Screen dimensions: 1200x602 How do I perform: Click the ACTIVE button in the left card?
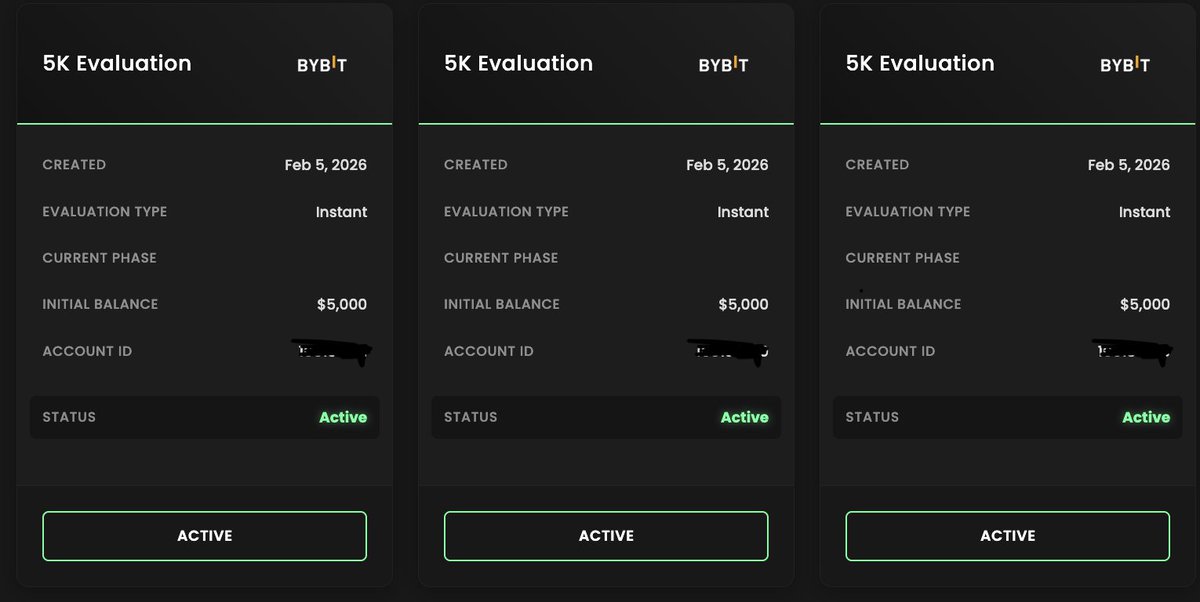204,536
